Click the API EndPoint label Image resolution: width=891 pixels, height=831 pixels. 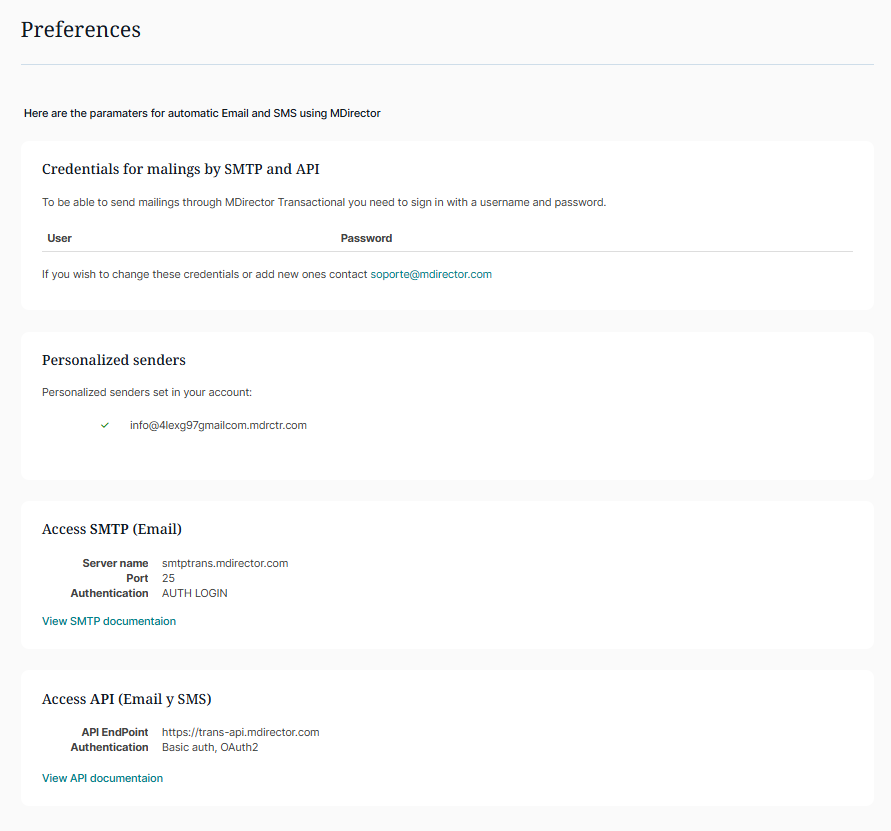click(115, 732)
